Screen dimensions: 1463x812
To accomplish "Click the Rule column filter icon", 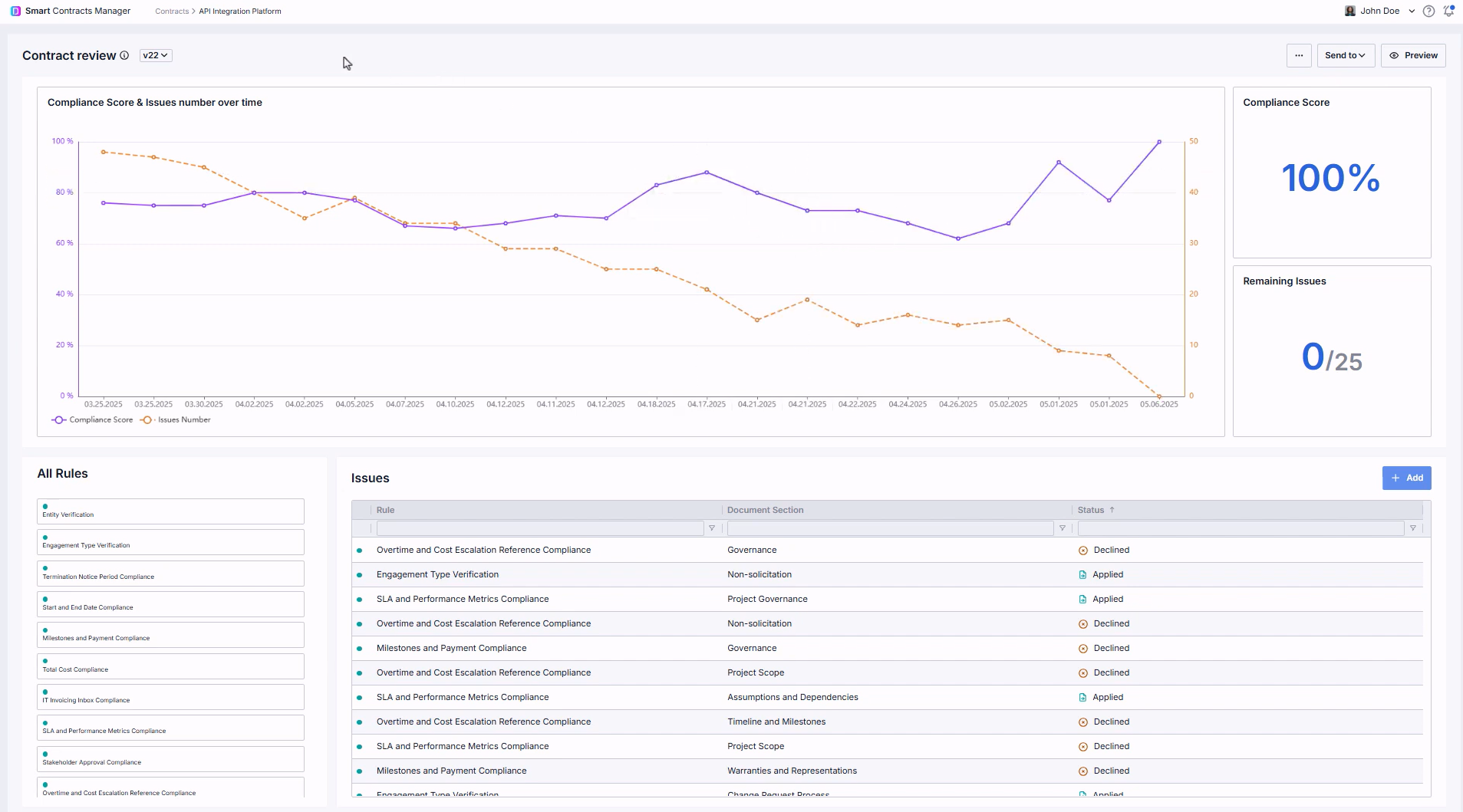I will coord(712,528).
